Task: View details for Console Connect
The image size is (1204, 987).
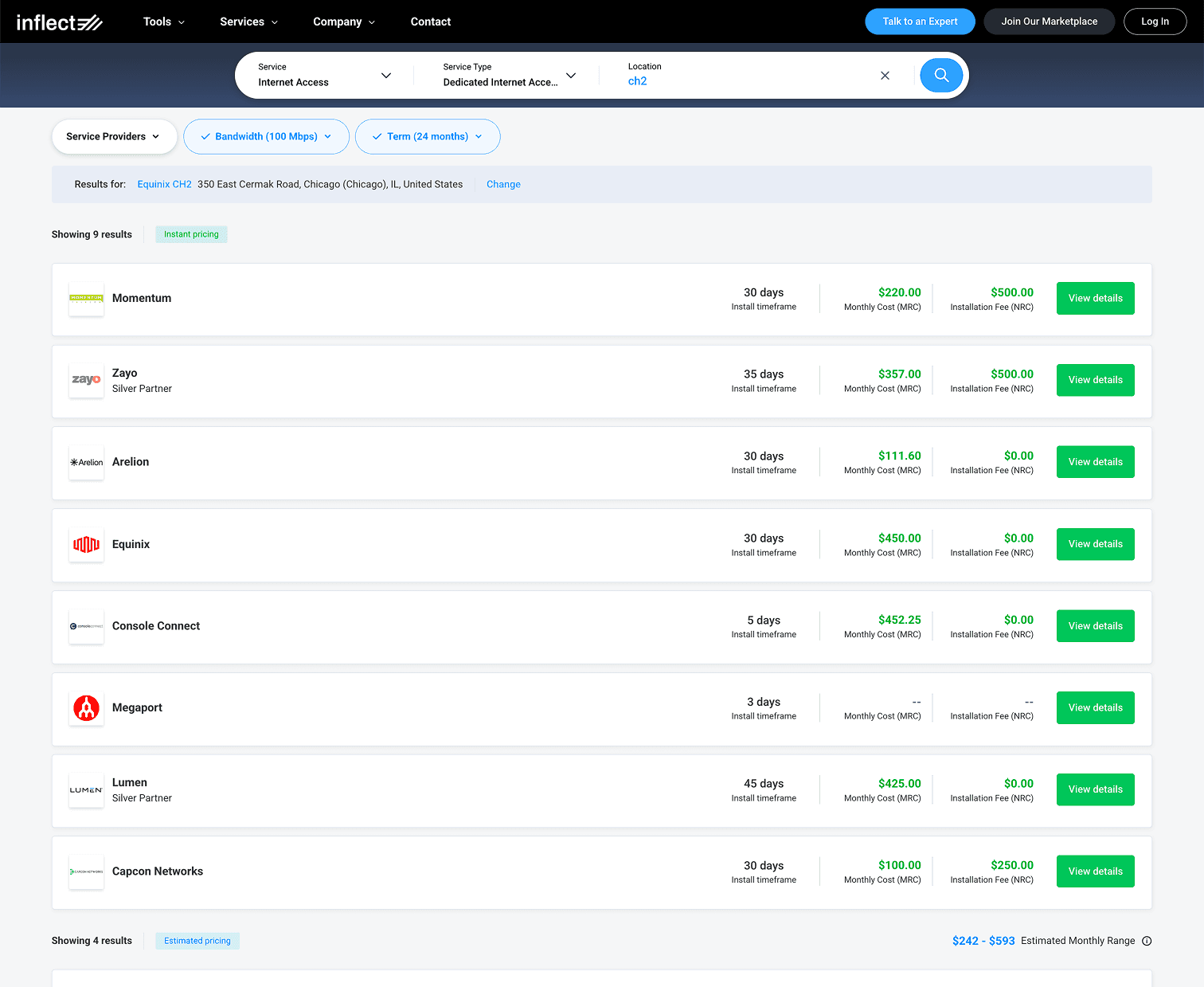Action: point(1095,626)
